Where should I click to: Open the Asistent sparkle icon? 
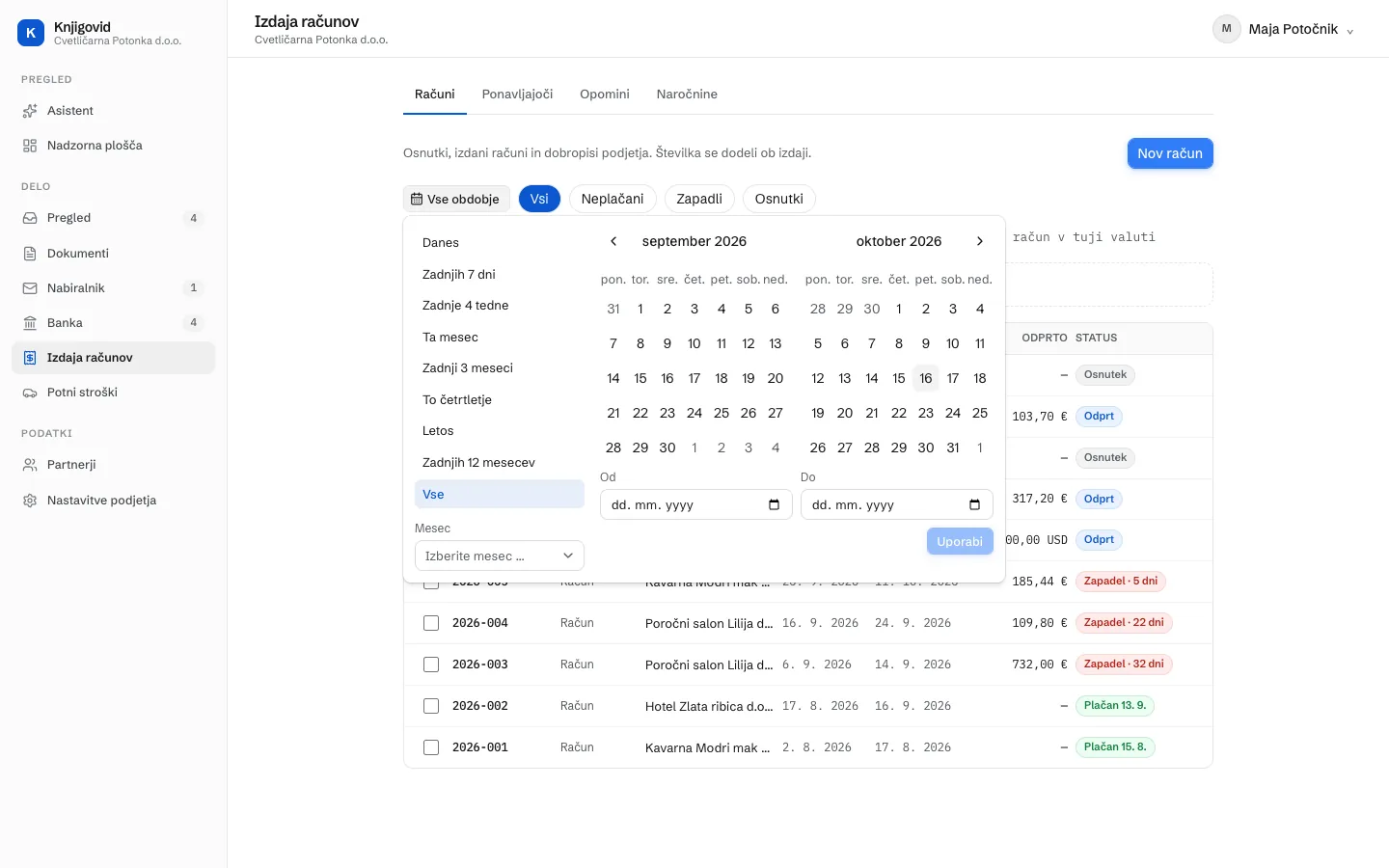(30, 111)
